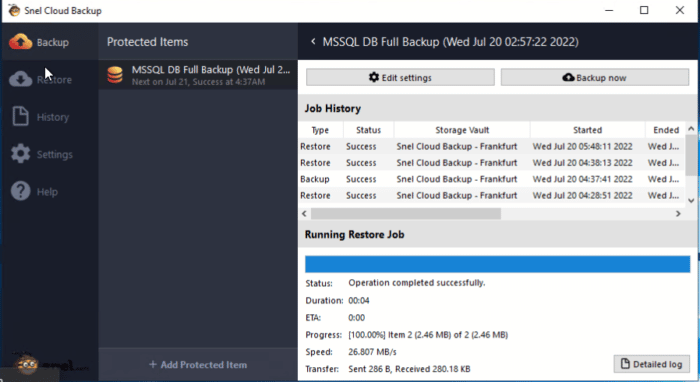Click horizontal scrollbar right arrow
The height and width of the screenshot is (382, 700).
click(x=678, y=214)
